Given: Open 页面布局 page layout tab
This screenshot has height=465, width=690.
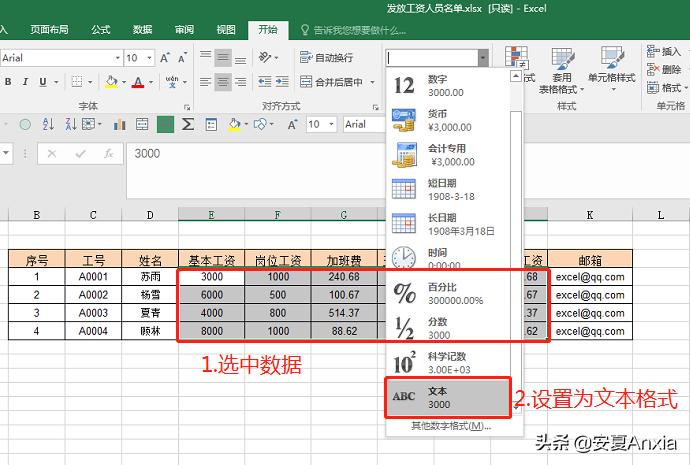Looking at the screenshot, I should (x=49, y=29).
